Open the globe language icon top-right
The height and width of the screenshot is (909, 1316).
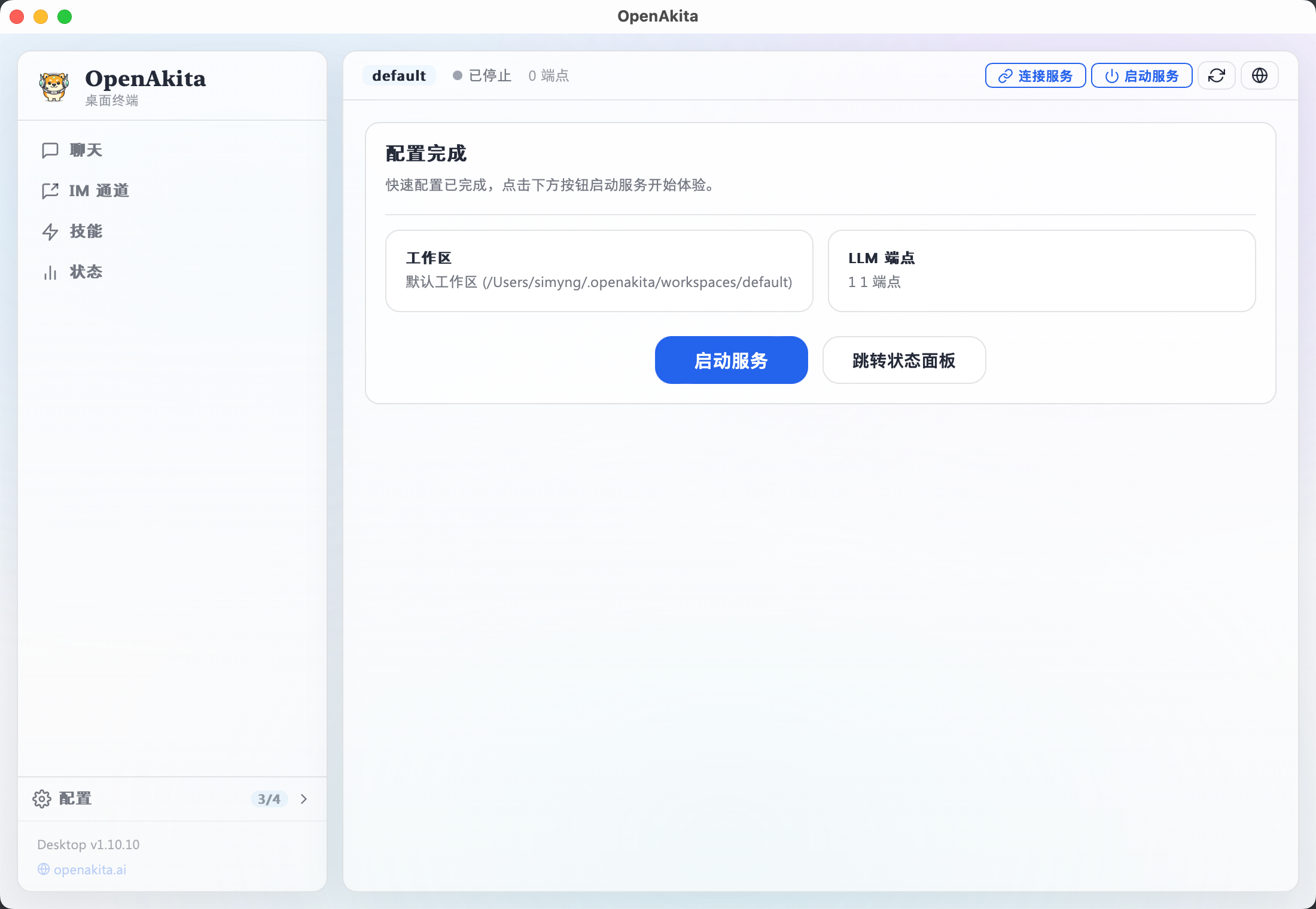(1259, 75)
